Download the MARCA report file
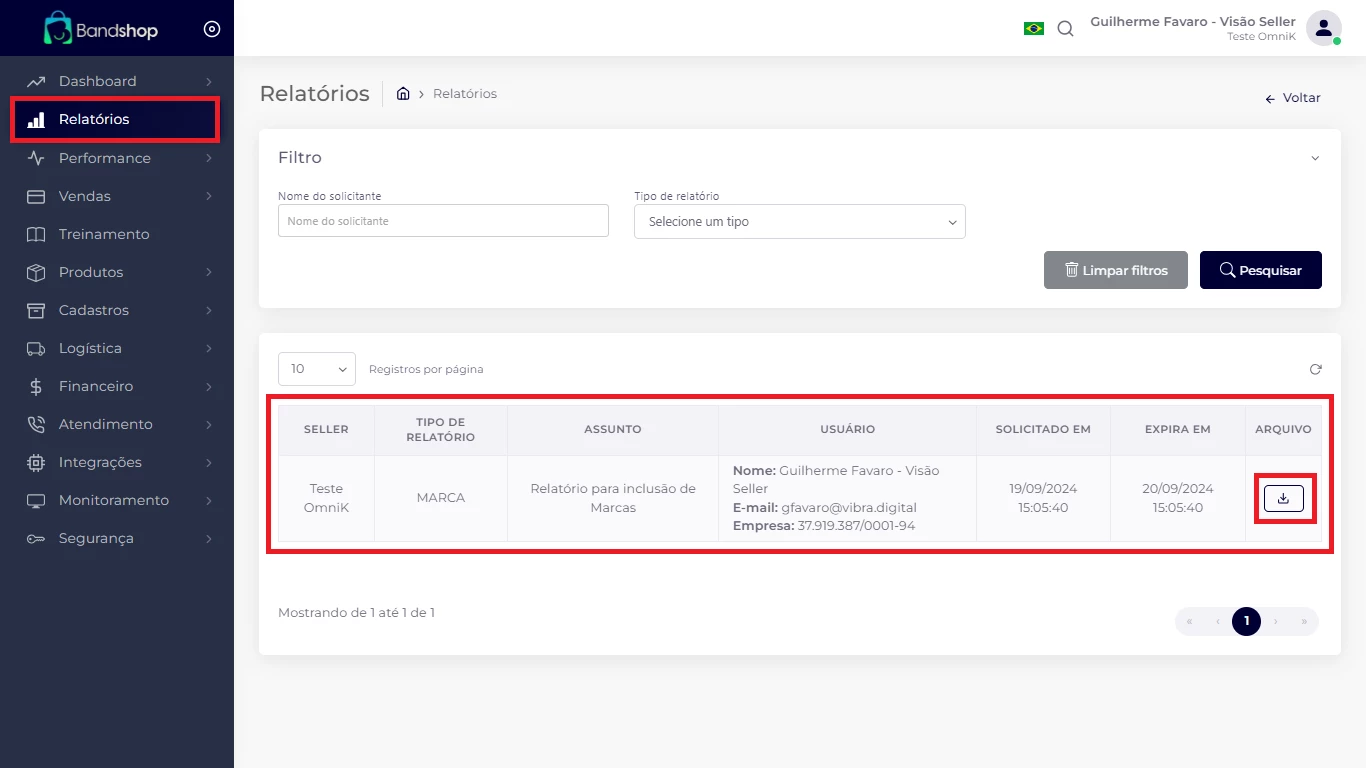This screenshot has height=768, width=1366. click(x=1283, y=498)
